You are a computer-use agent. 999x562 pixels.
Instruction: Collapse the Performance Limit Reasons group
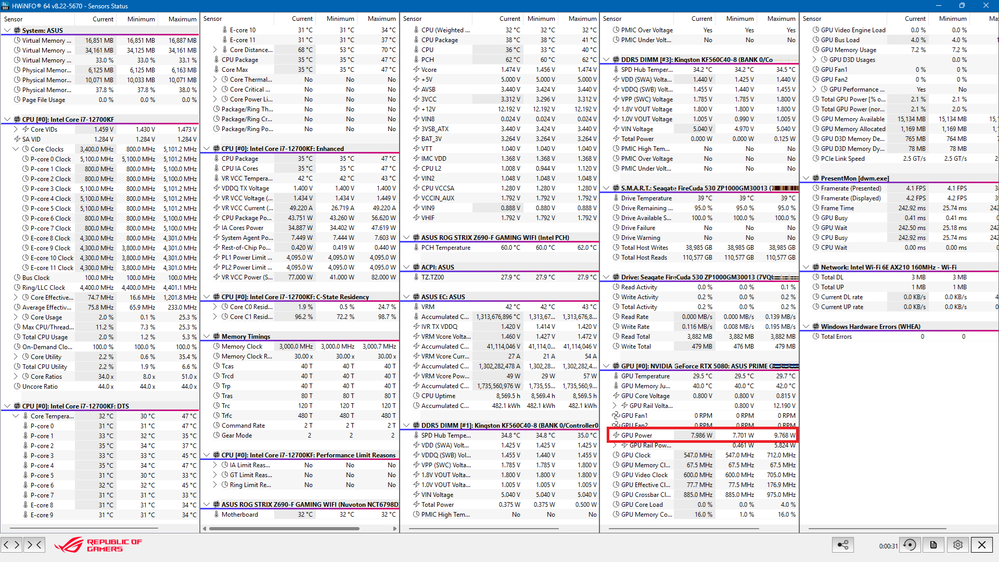pos(207,455)
